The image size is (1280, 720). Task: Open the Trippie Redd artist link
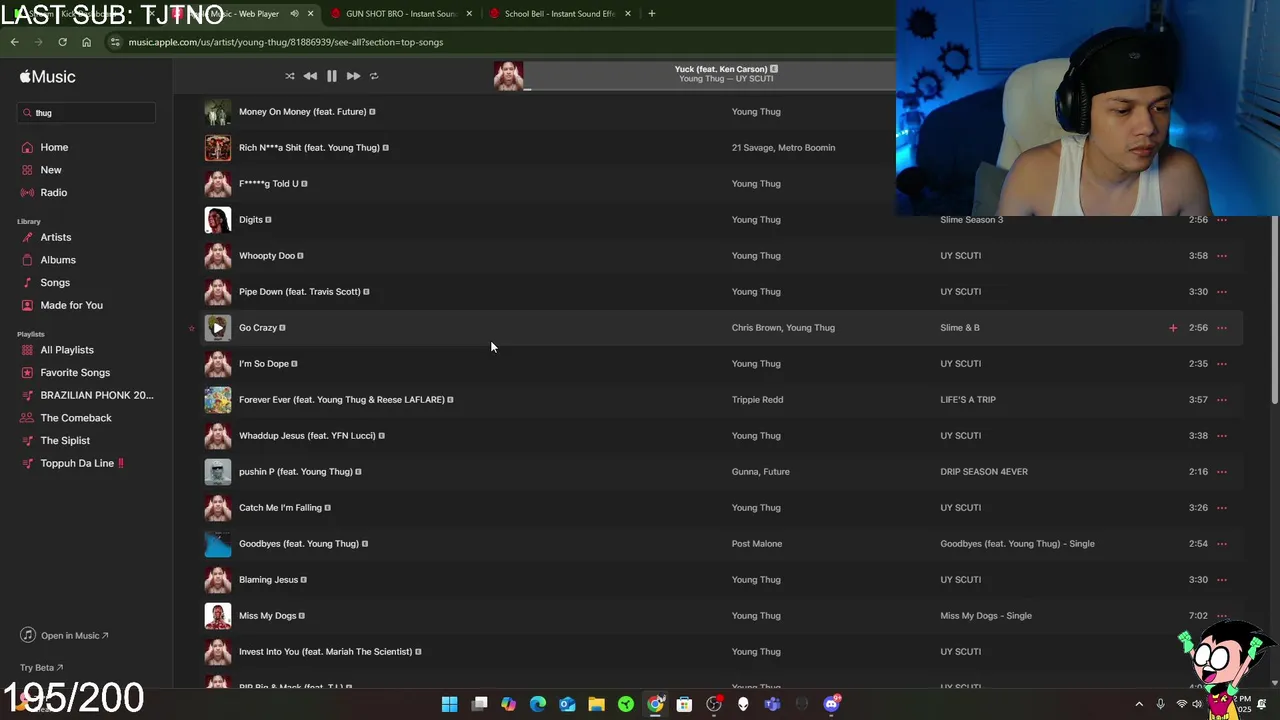click(x=757, y=400)
